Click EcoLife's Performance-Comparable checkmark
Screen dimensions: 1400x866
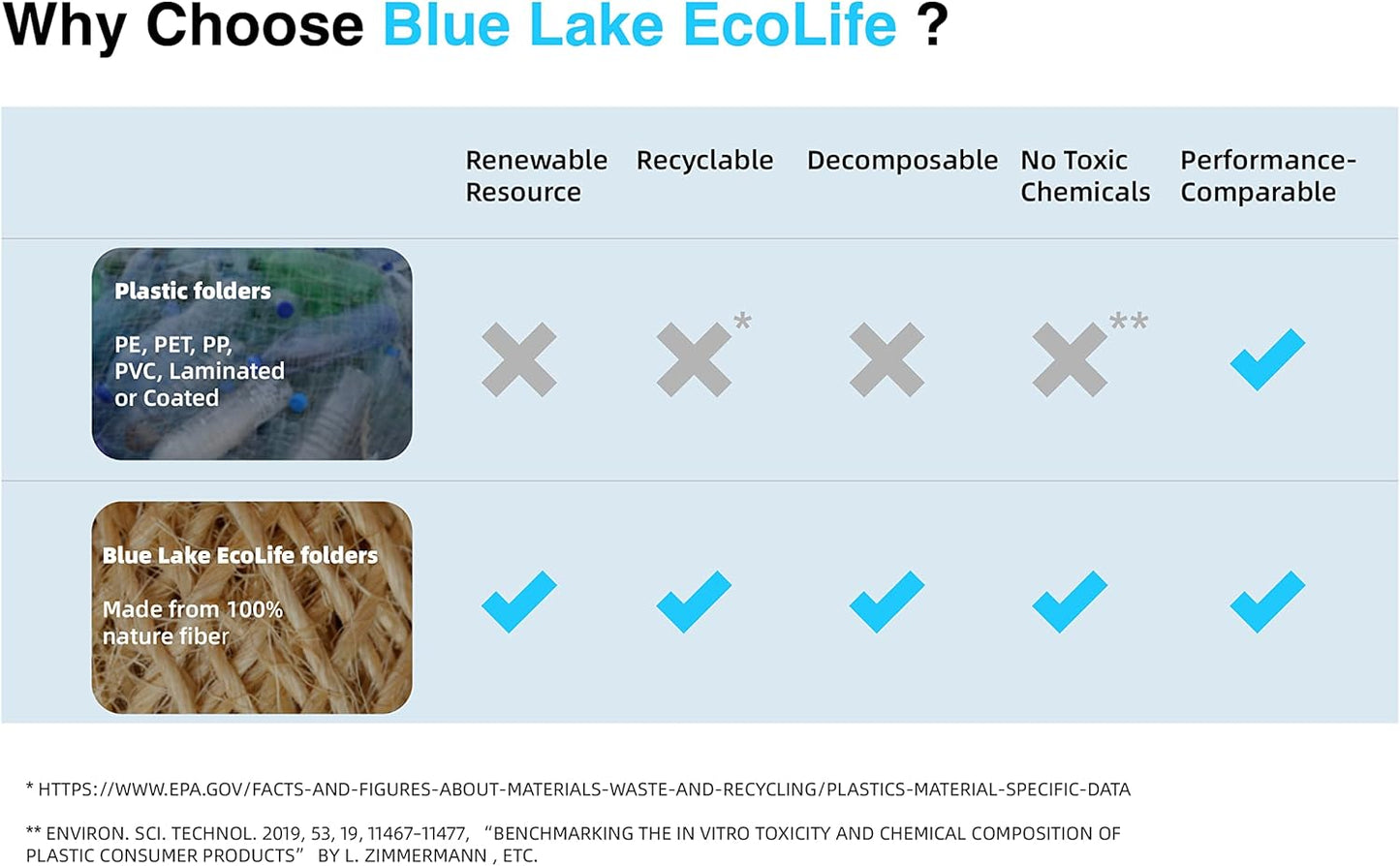[1267, 602]
